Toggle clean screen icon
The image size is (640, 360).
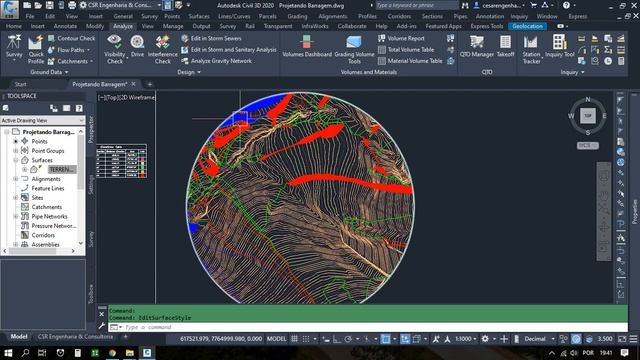click(x=622, y=339)
